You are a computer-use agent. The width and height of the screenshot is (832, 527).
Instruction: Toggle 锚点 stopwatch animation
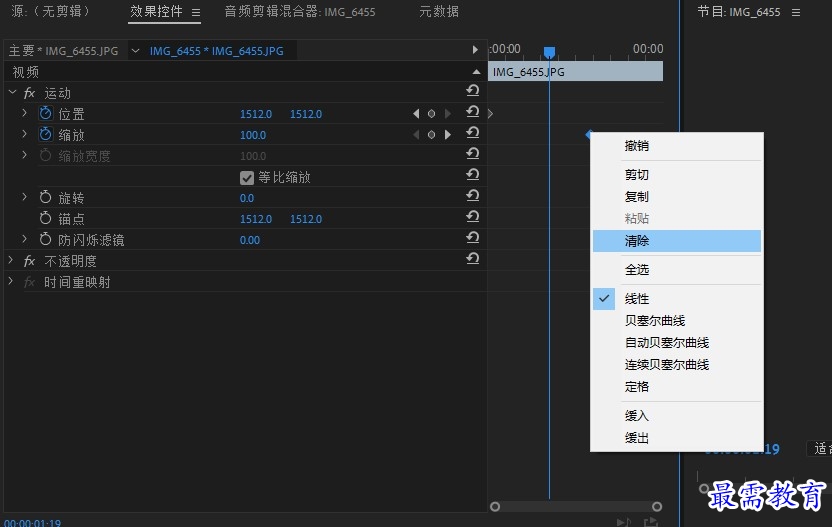point(46,218)
